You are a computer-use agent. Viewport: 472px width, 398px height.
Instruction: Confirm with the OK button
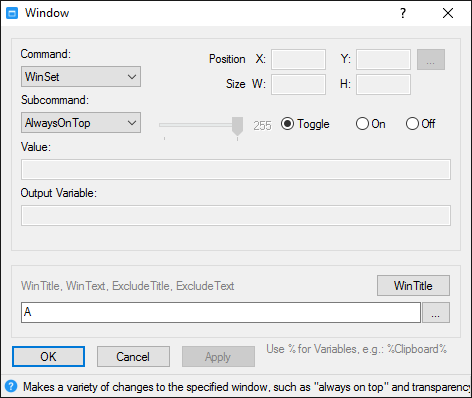(x=48, y=357)
